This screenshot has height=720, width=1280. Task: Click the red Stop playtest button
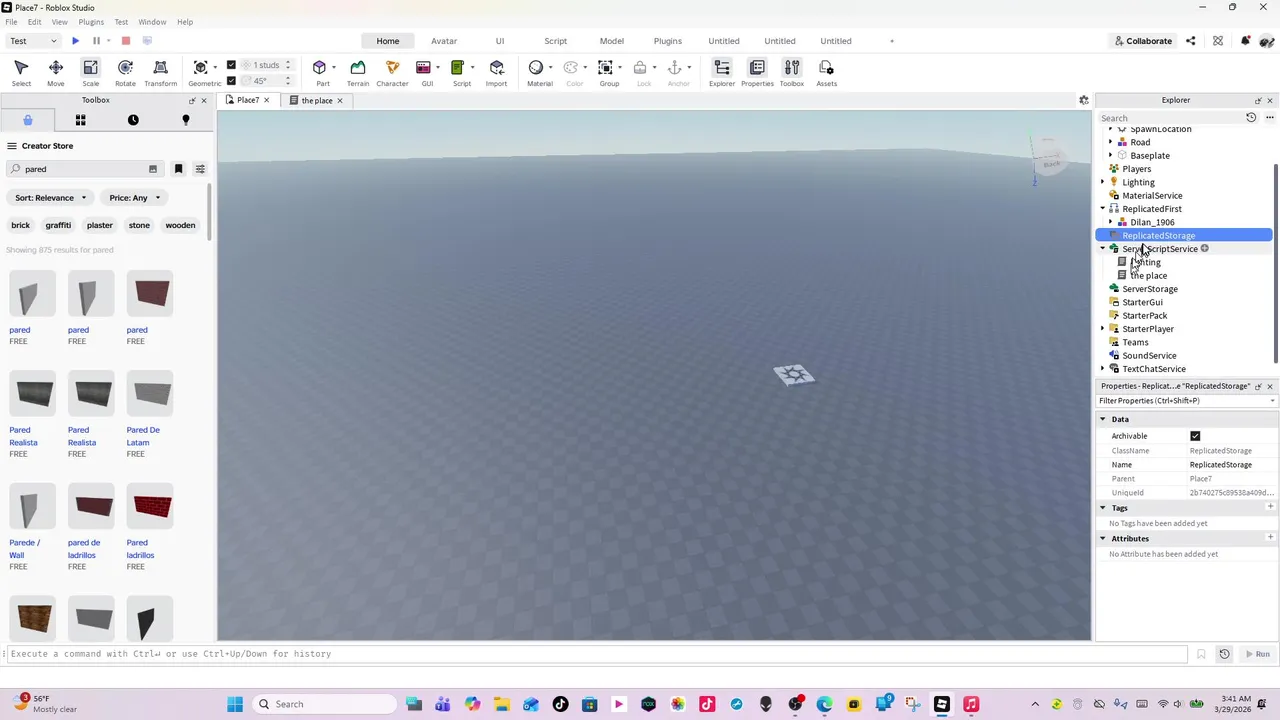pyautogui.click(x=126, y=41)
